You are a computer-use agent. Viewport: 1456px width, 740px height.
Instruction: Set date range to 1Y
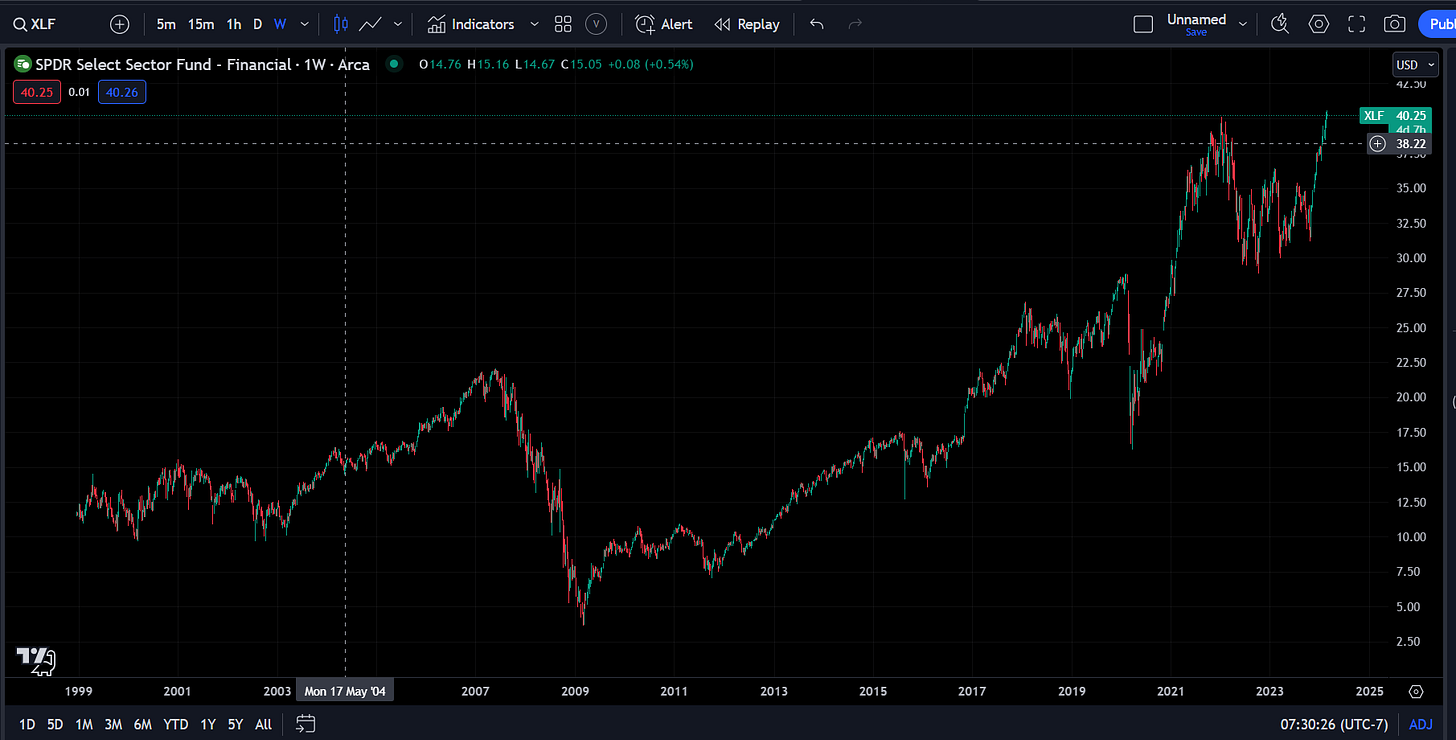click(x=207, y=724)
